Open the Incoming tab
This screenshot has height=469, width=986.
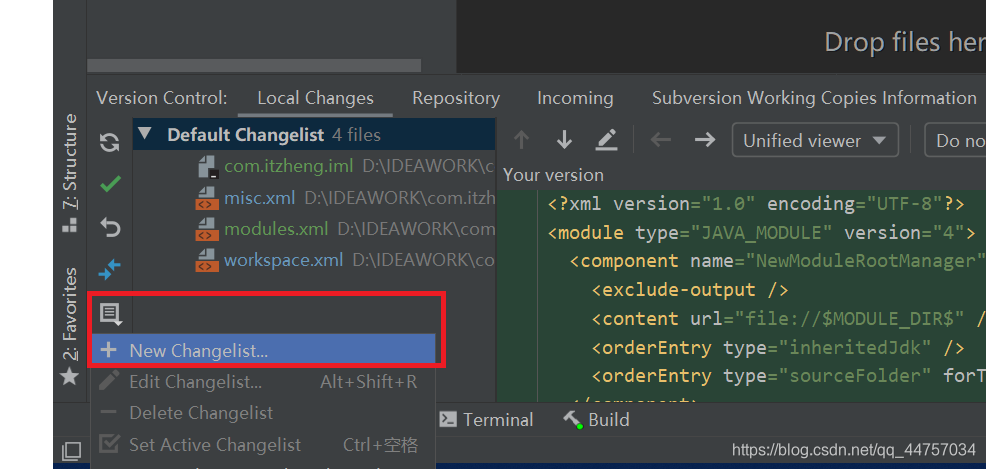[575, 99]
